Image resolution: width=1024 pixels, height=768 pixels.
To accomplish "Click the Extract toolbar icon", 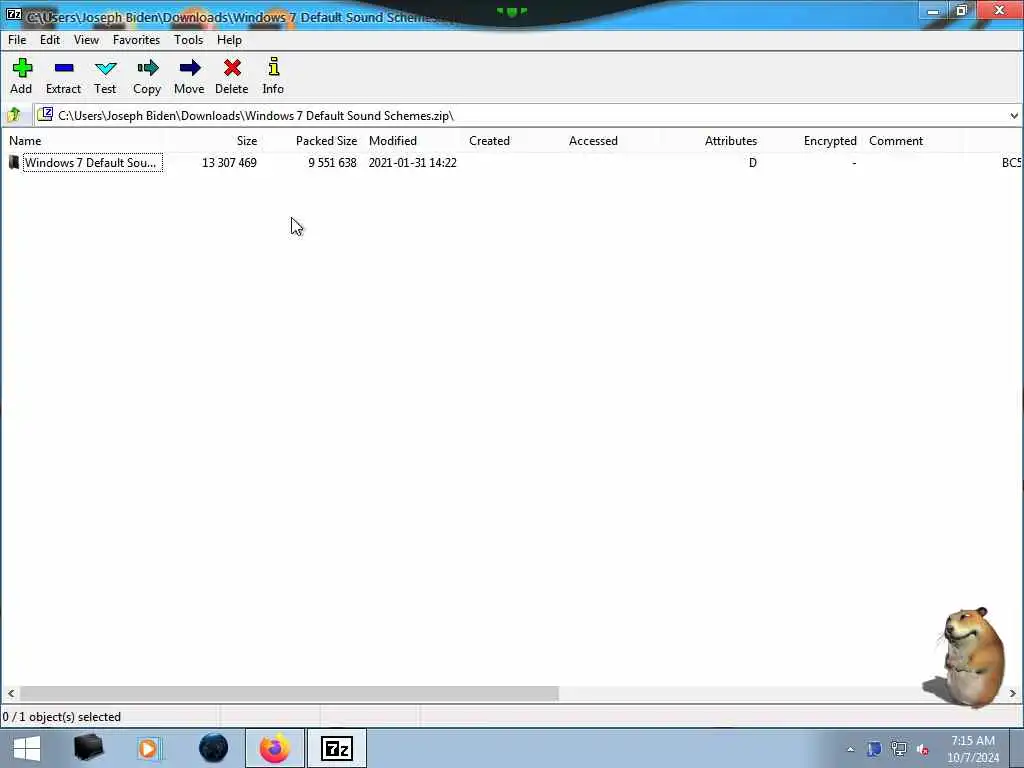I will pyautogui.click(x=63, y=68).
